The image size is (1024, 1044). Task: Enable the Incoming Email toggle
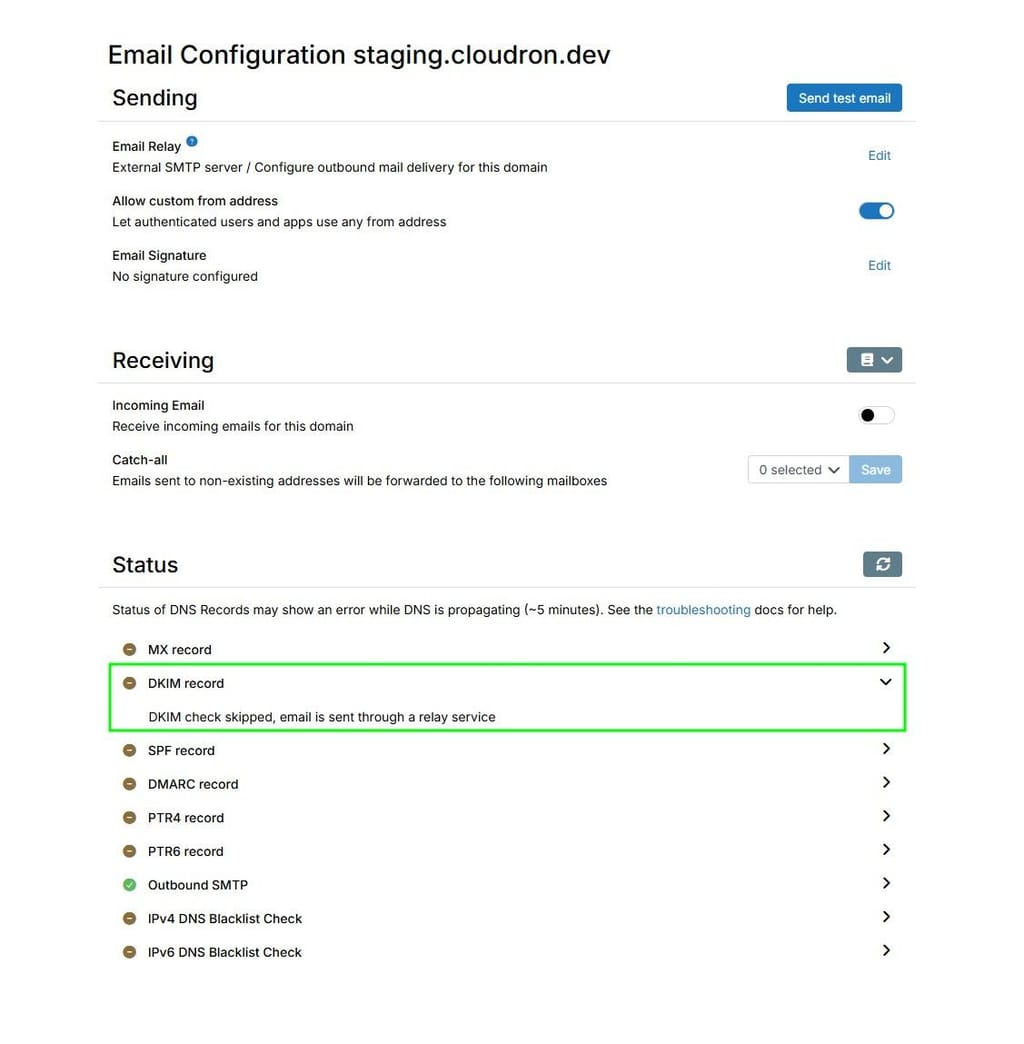pyautogui.click(x=876, y=415)
